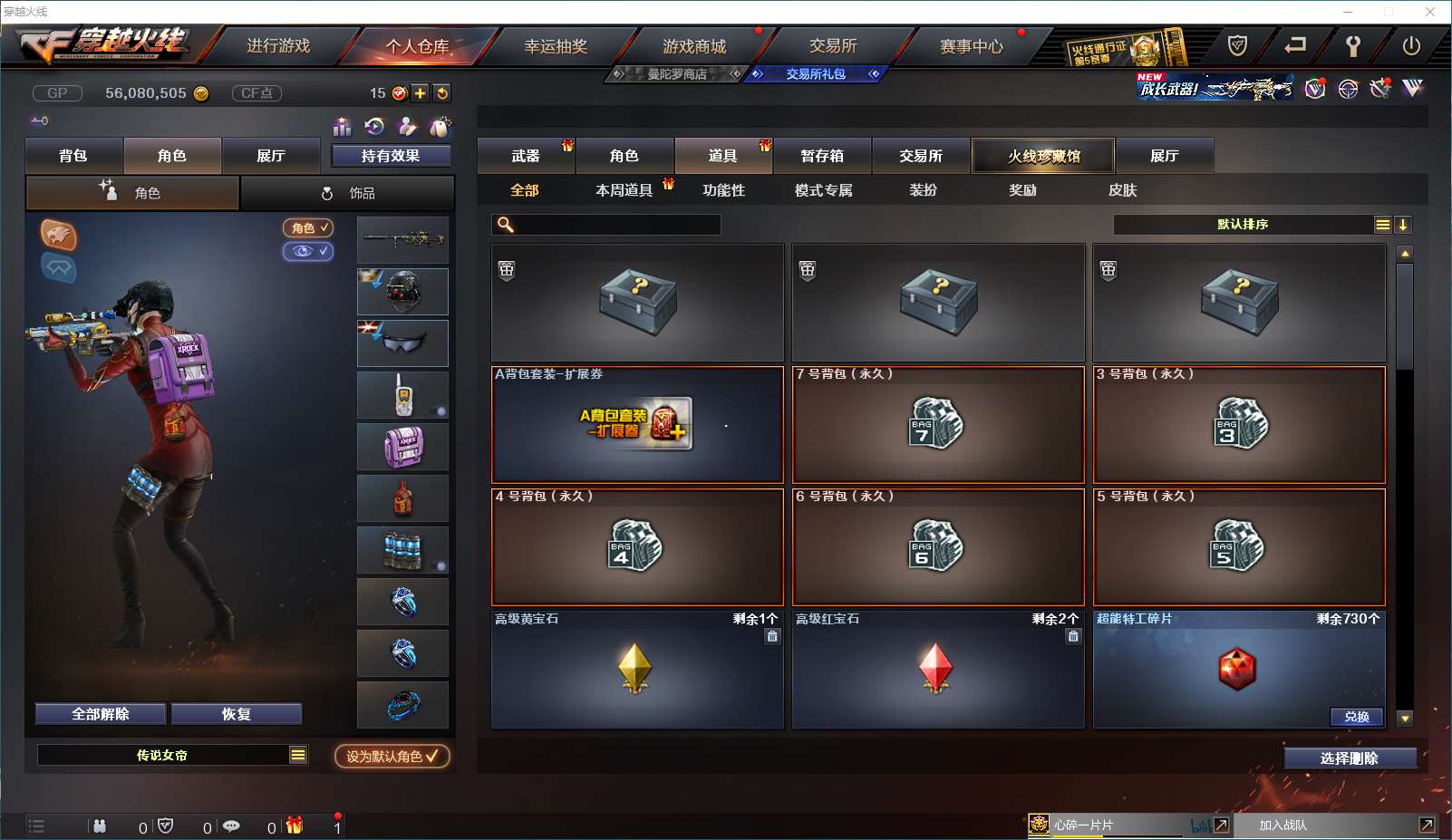Click the shield icon in top bar
This screenshot has width=1452, height=840.
[x=1237, y=45]
